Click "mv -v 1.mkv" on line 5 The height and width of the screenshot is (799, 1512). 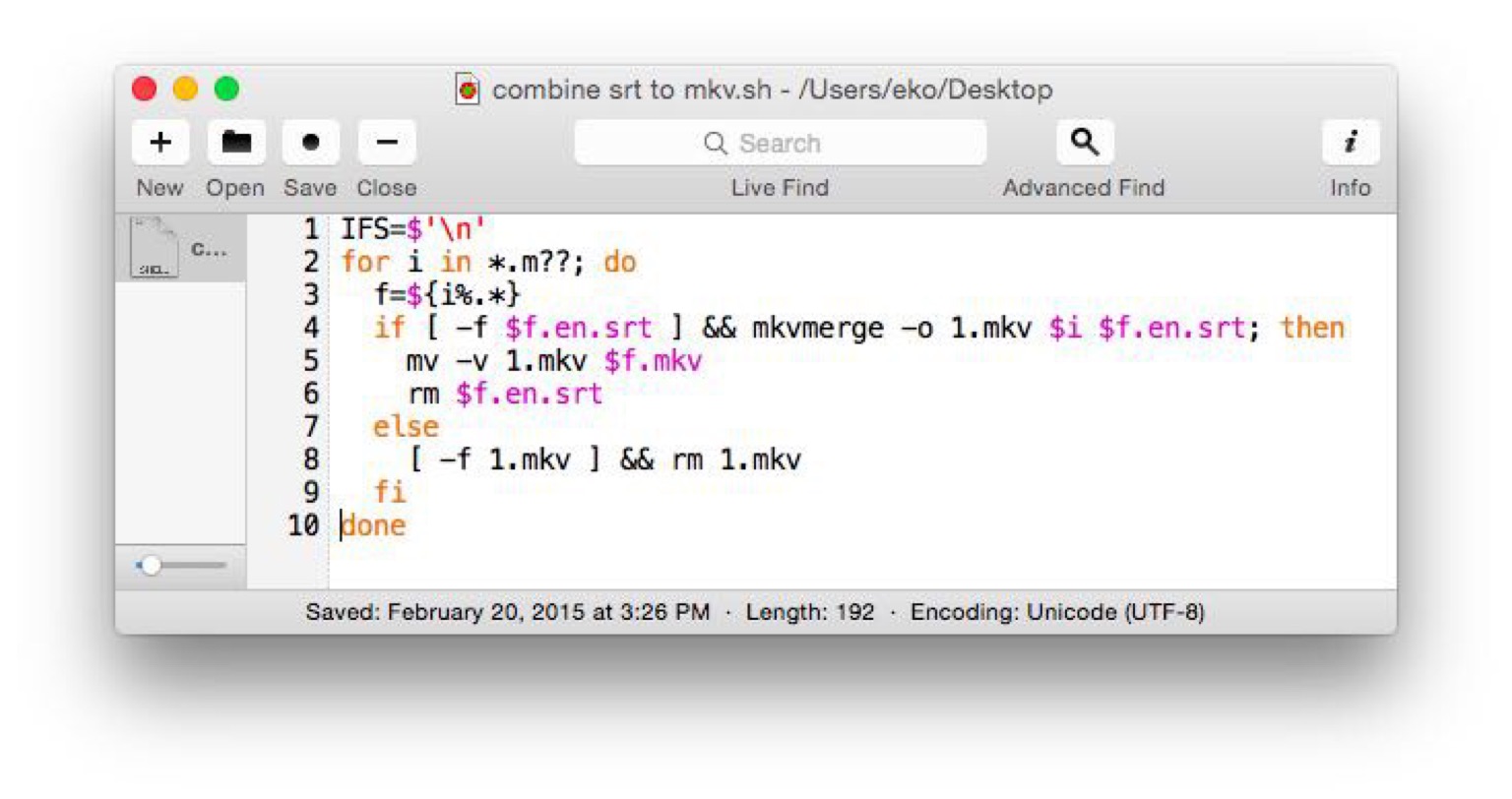496,361
